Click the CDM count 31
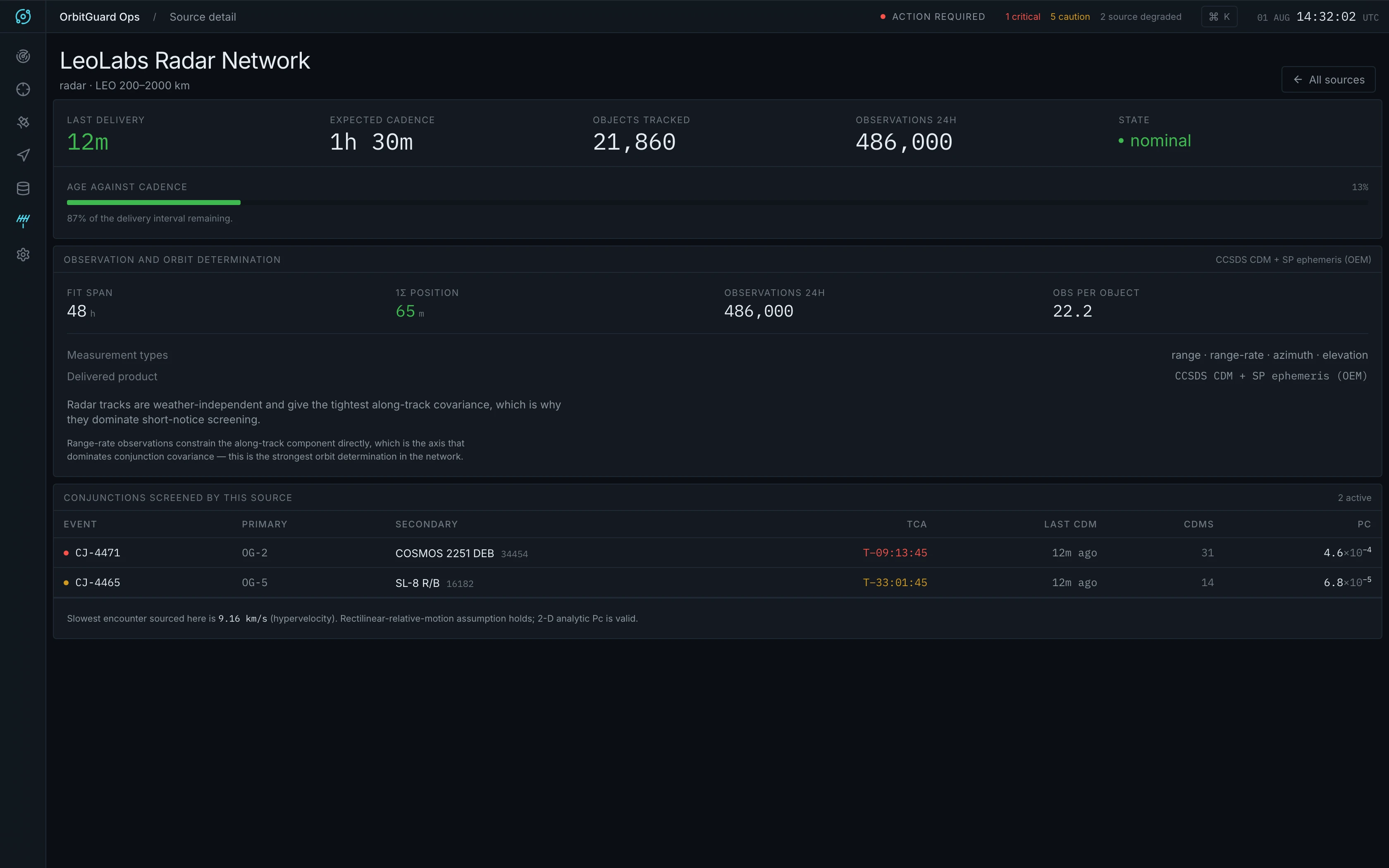Viewport: 1389px width, 868px height. coord(1208,553)
